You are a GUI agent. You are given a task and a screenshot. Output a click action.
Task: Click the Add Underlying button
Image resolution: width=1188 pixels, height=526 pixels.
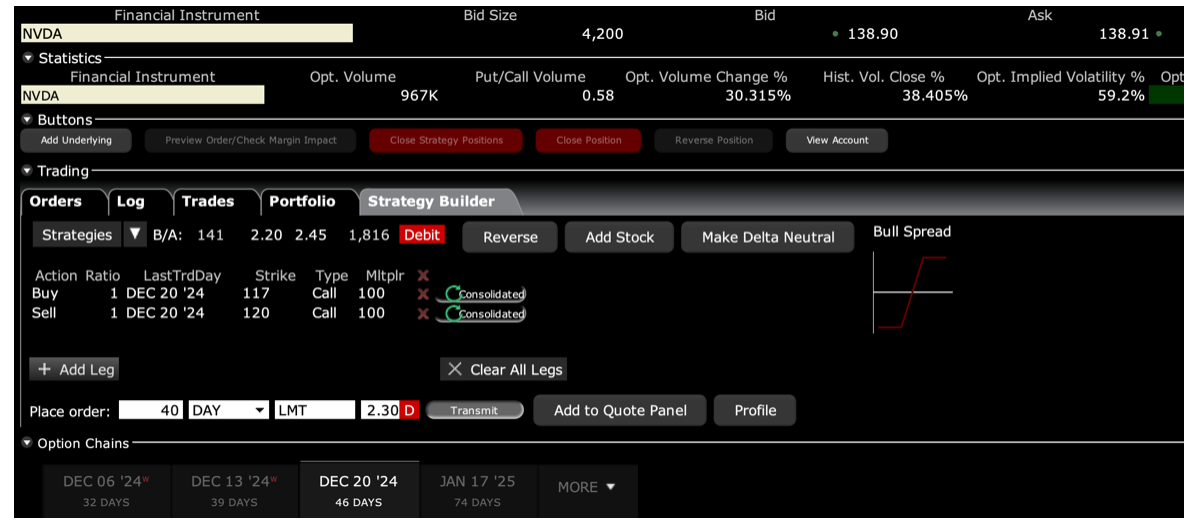[x=76, y=140]
